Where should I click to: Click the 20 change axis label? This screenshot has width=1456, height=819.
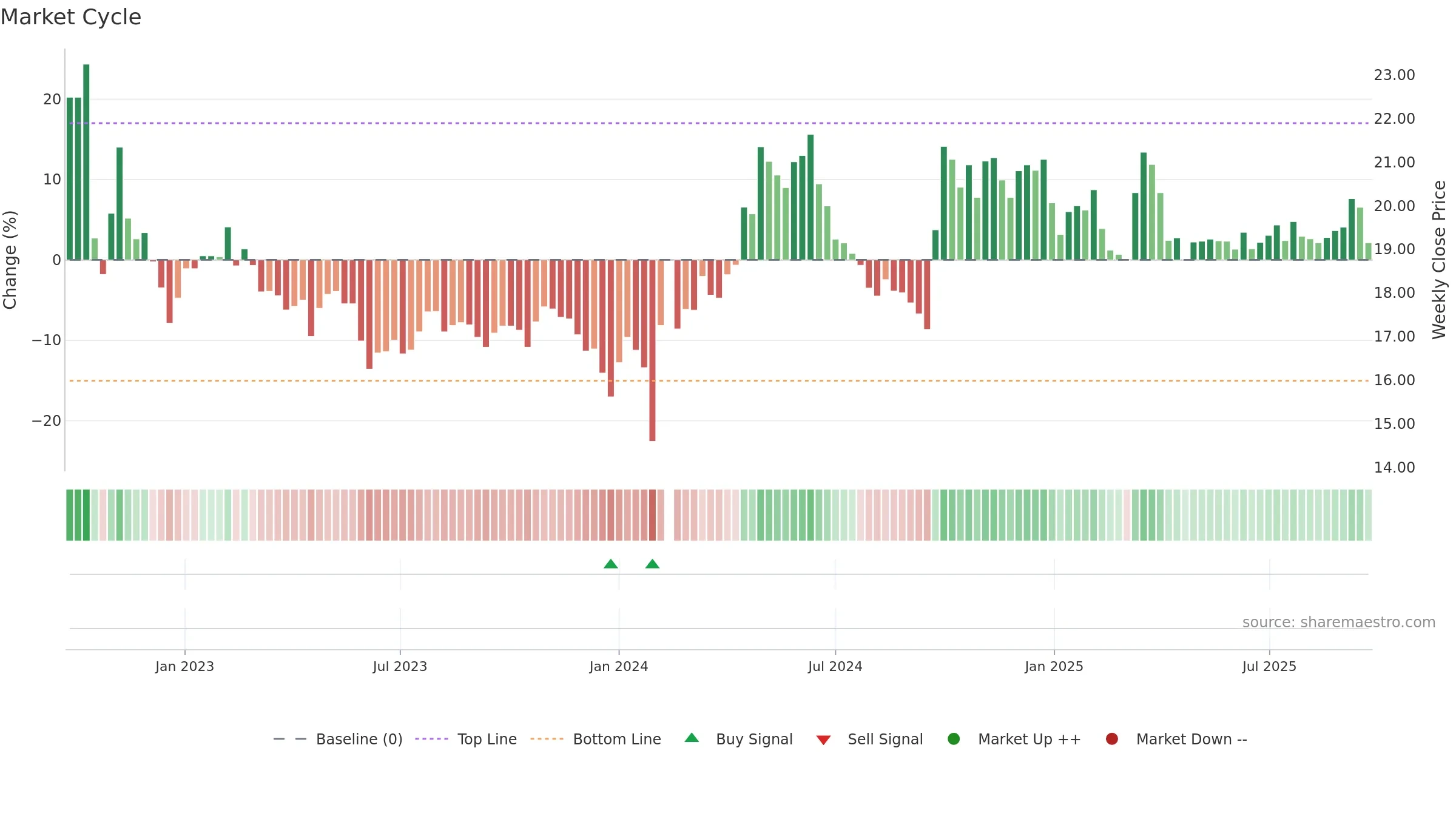click(52, 99)
